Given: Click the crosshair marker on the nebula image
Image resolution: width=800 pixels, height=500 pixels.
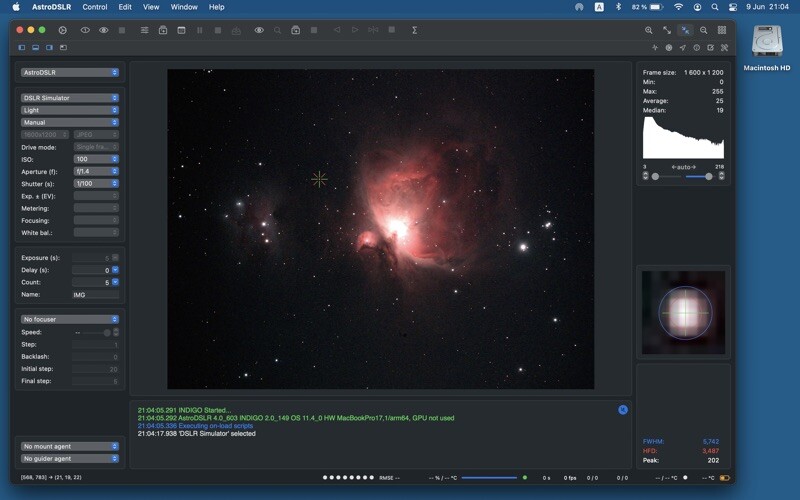Looking at the screenshot, I should click(x=319, y=179).
